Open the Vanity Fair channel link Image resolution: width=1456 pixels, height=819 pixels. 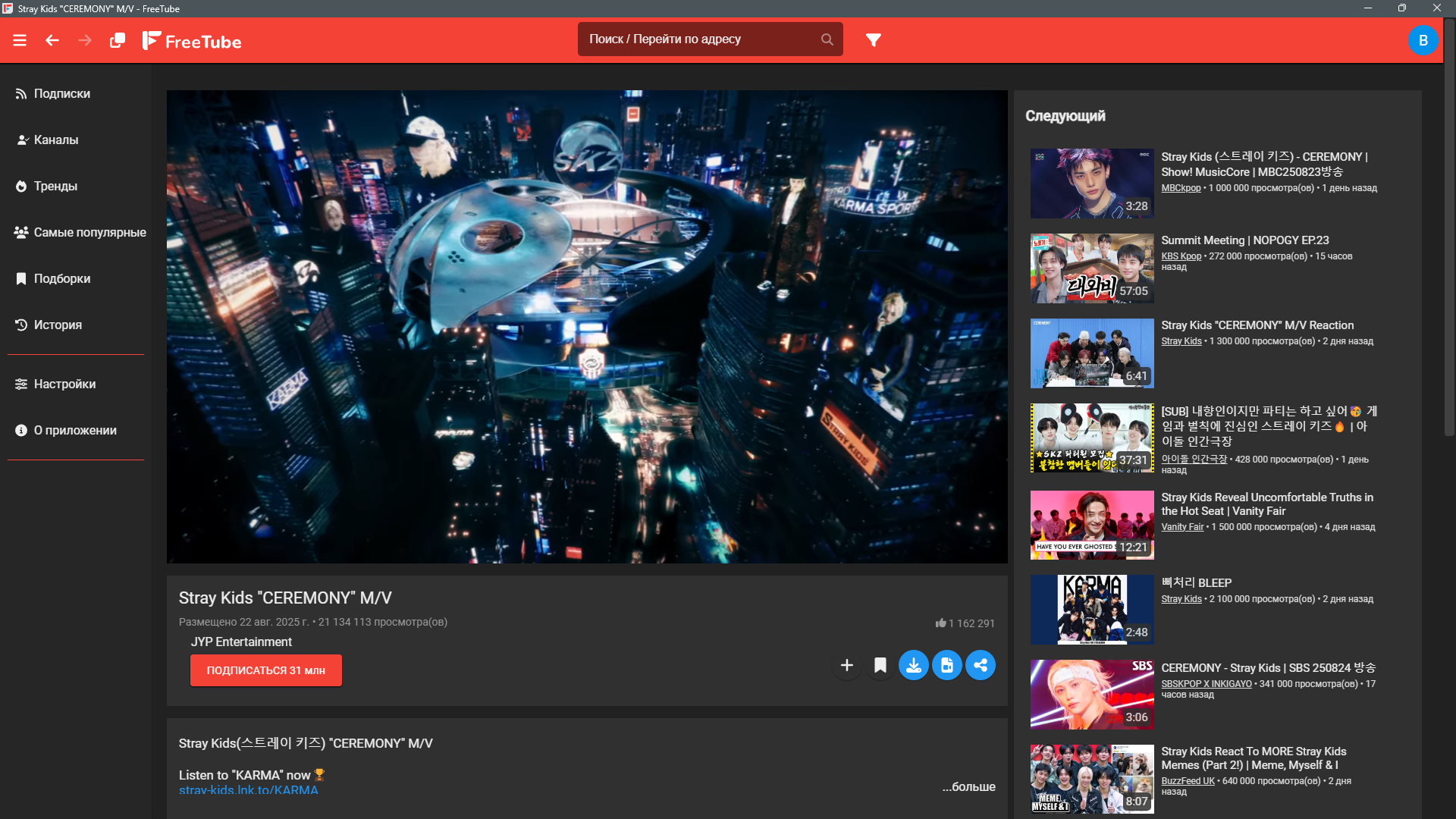coord(1182,527)
